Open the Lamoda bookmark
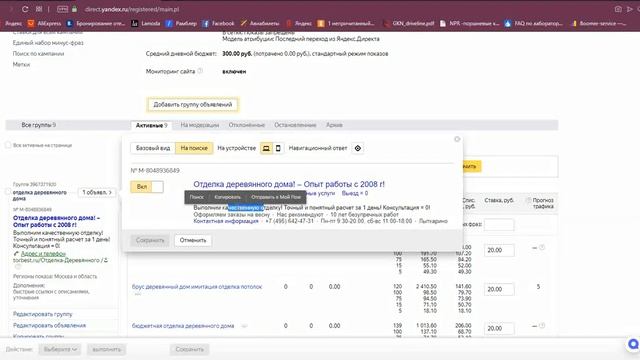The width and height of the screenshot is (640, 360). (146, 24)
